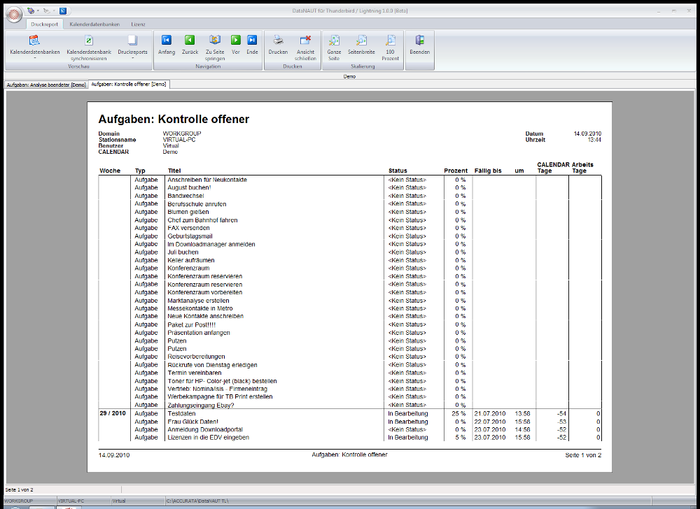Screen dimensions: 700x509
Task: Expand Druckreports dropdown arrow
Action: click(133, 58)
